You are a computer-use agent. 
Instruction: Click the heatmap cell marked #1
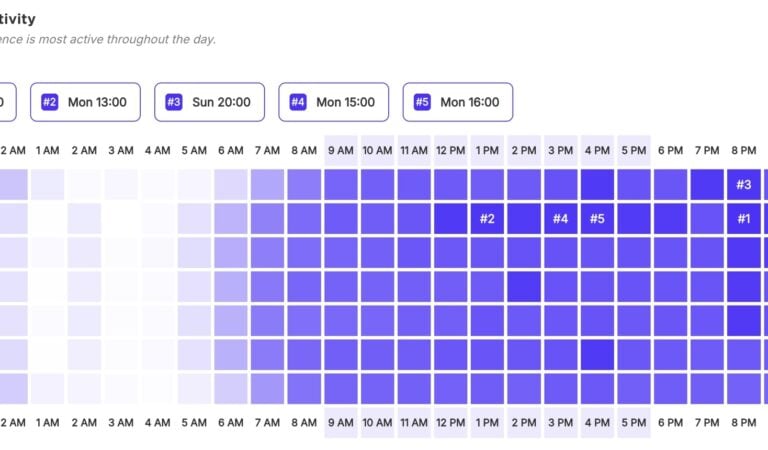coord(743,219)
